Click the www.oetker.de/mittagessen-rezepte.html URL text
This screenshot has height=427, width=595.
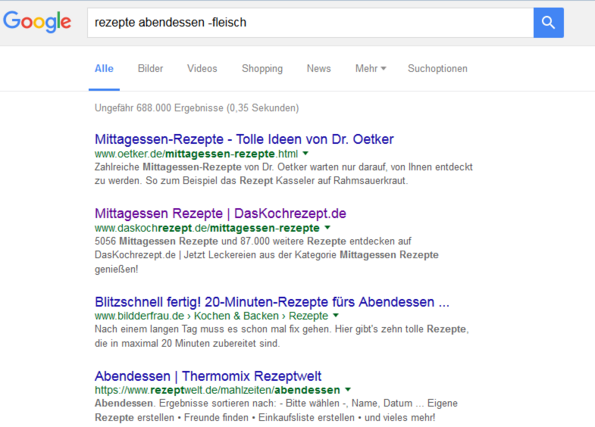[x=196, y=154]
